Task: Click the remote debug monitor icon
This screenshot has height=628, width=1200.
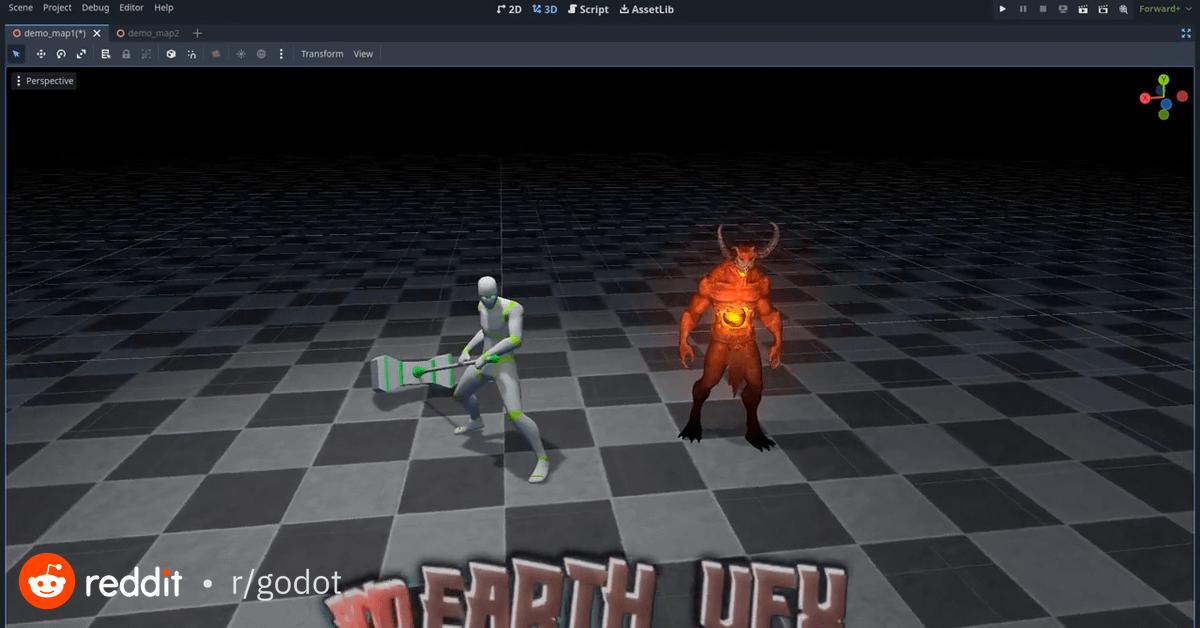Action: (x=1063, y=9)
